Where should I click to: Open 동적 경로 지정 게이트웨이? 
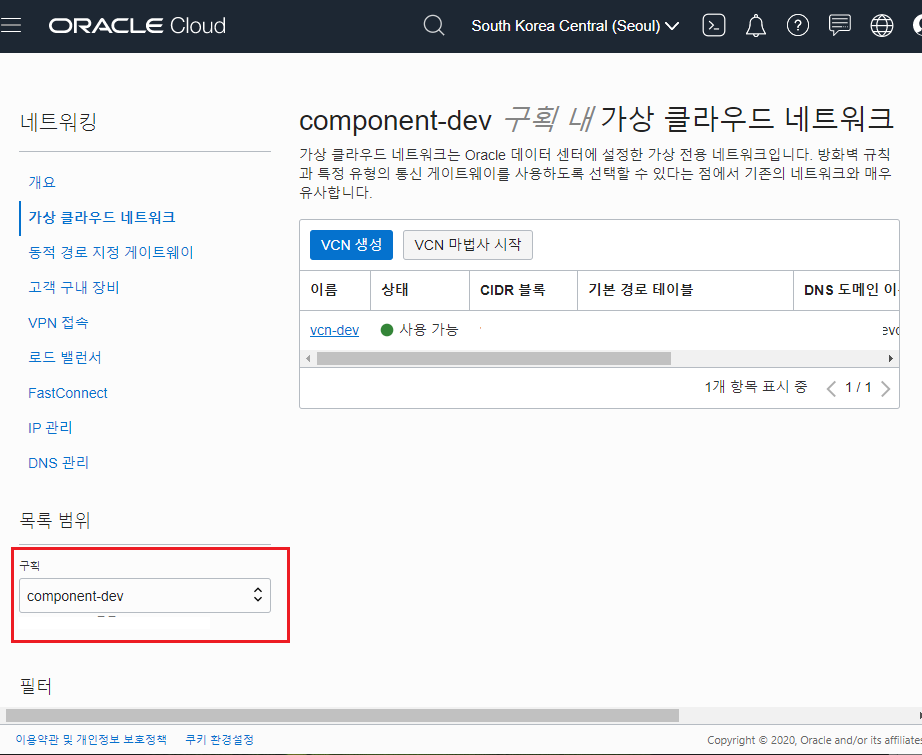click(x=111, y=253)
